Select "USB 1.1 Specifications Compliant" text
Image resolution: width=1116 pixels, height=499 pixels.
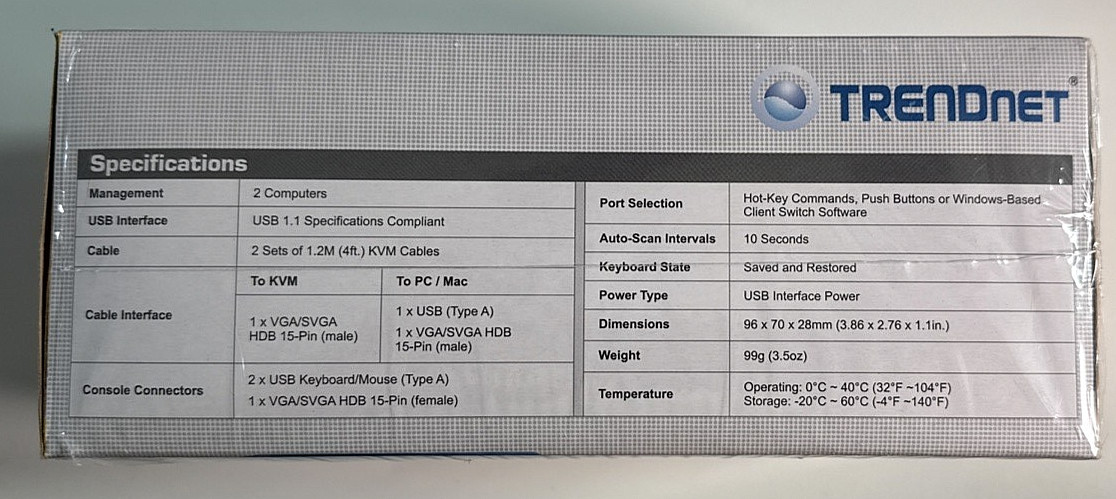[349, 221]
